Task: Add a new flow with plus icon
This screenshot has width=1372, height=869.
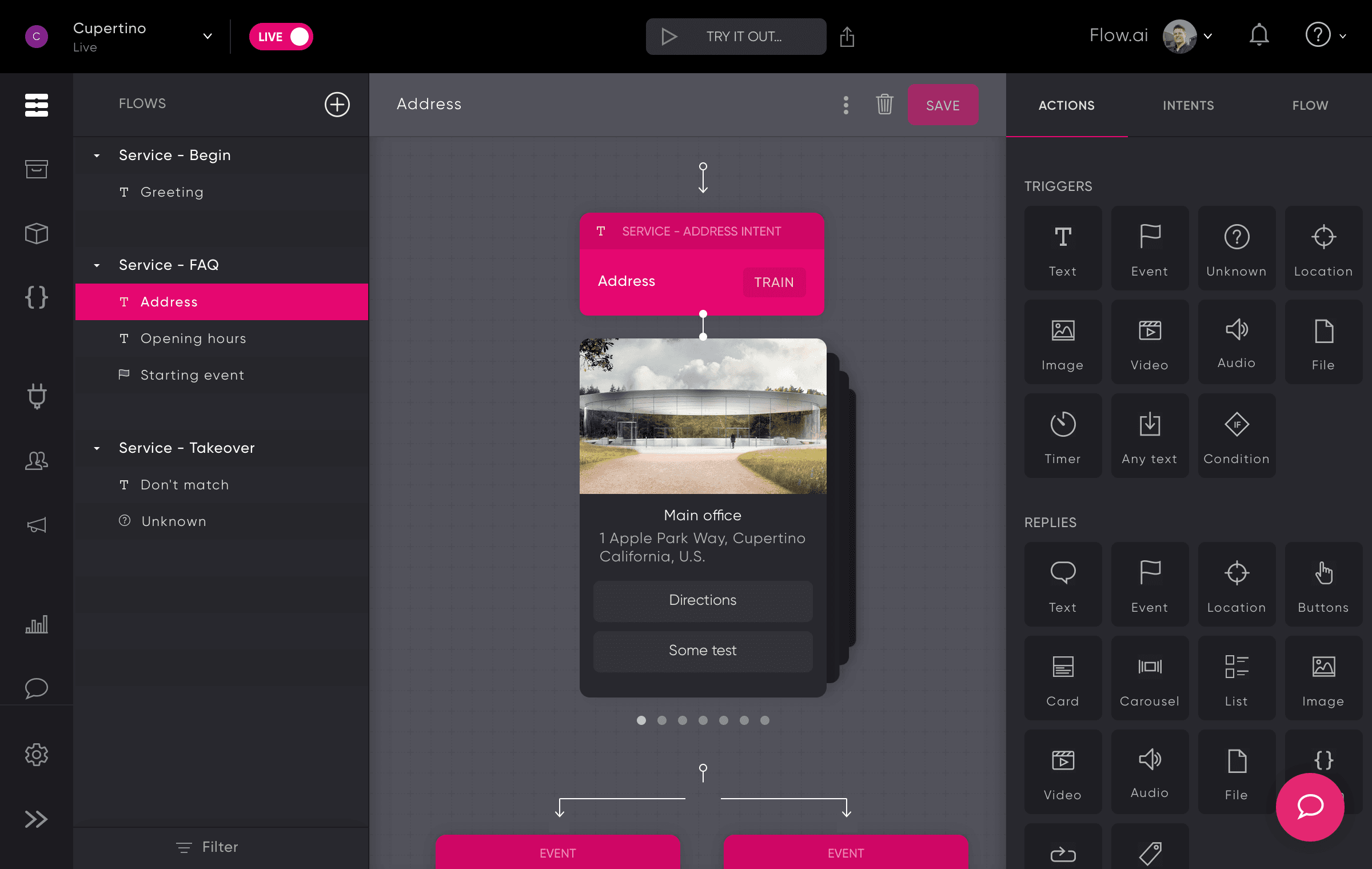Action: 337,105
